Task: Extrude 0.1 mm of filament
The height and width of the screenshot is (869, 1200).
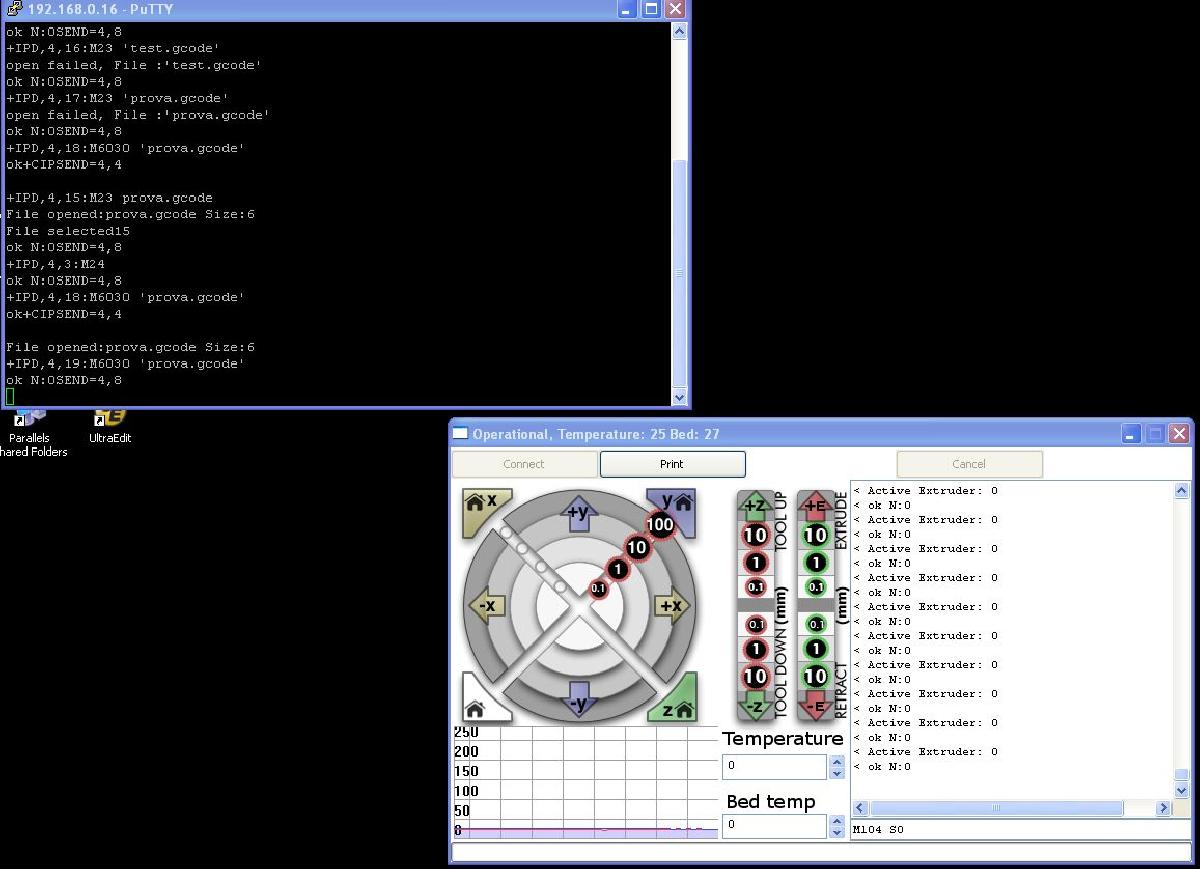Action: (817, 587)
